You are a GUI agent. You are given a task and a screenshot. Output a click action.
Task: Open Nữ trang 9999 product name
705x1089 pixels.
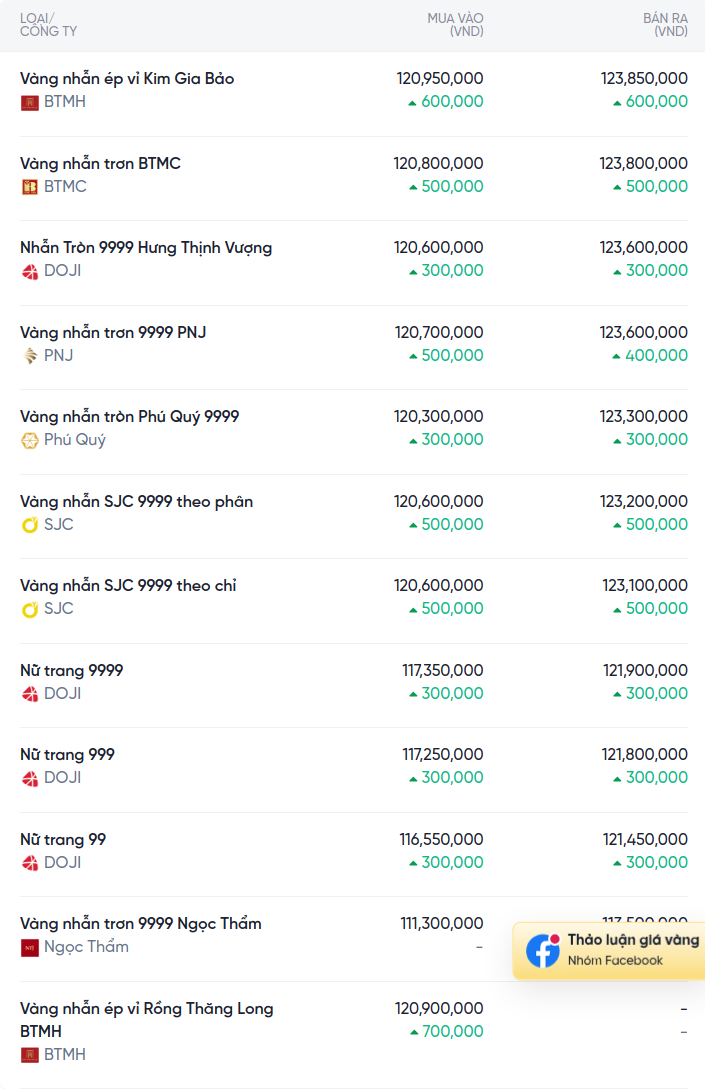click(x=72, y=670)
